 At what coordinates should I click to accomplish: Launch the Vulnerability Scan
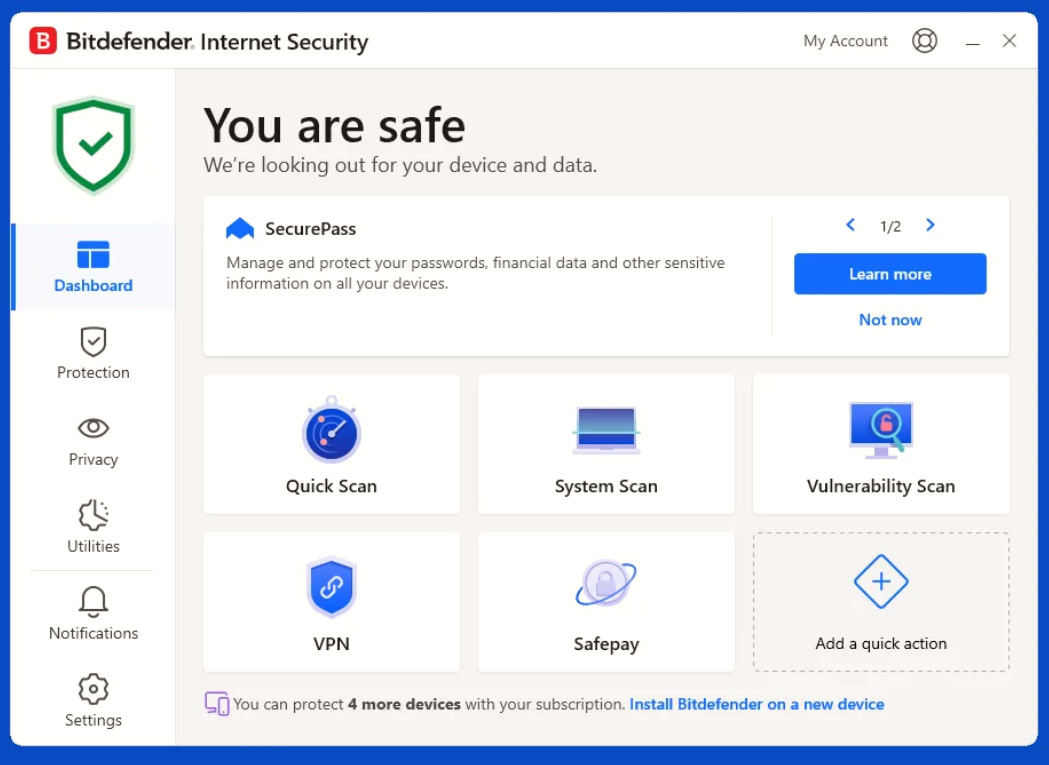[881, 444]
